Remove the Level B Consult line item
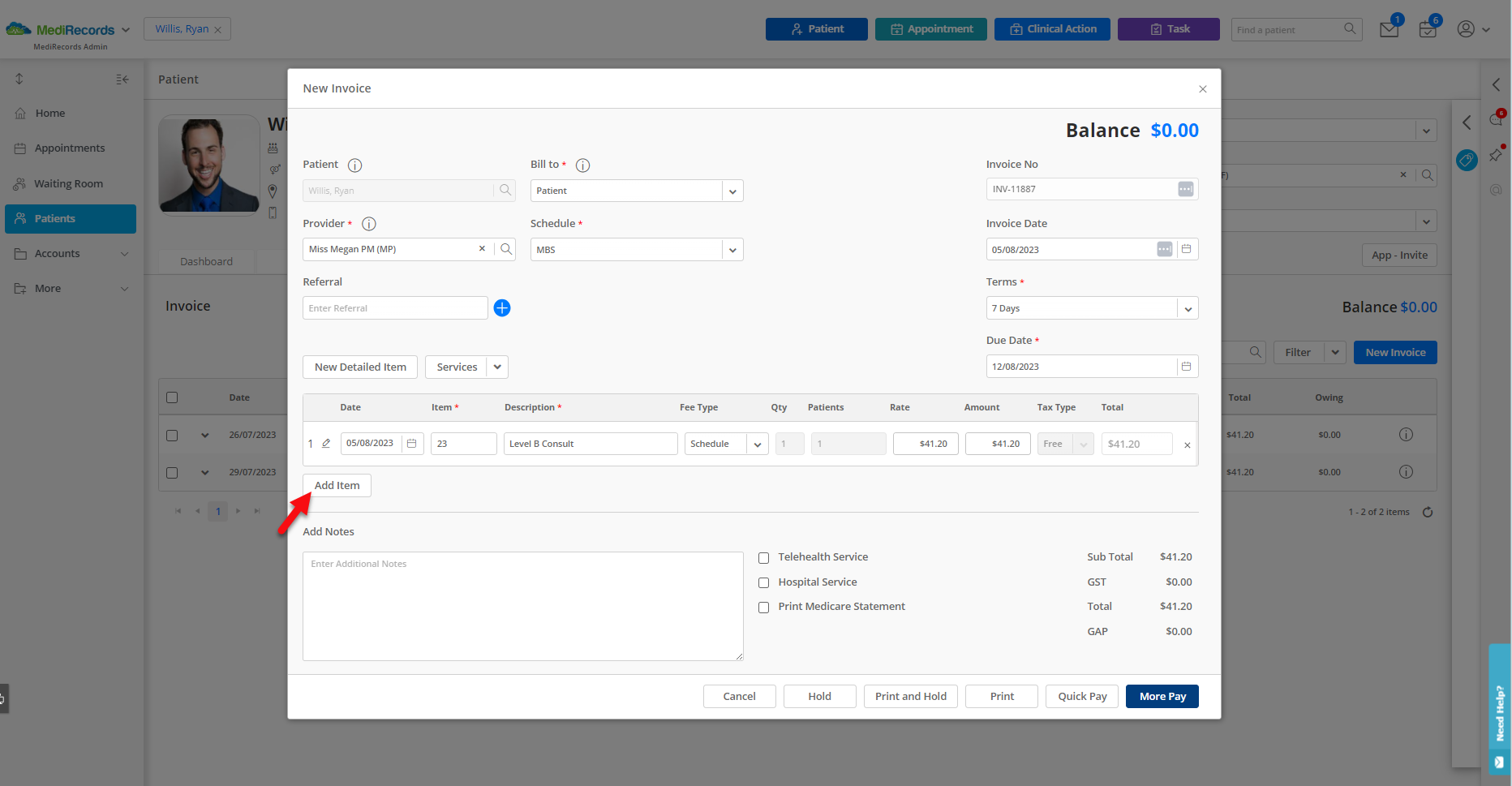Screen dimensions: 1512x786 click(1187, 445)
